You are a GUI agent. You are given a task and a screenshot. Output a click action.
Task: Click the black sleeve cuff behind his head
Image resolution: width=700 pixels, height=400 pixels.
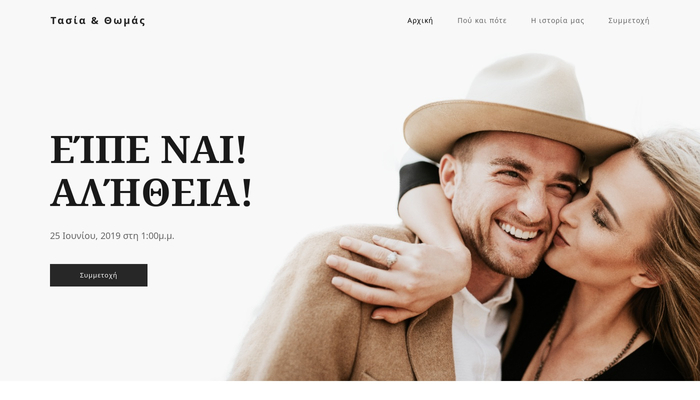click(x=418, y=179)
